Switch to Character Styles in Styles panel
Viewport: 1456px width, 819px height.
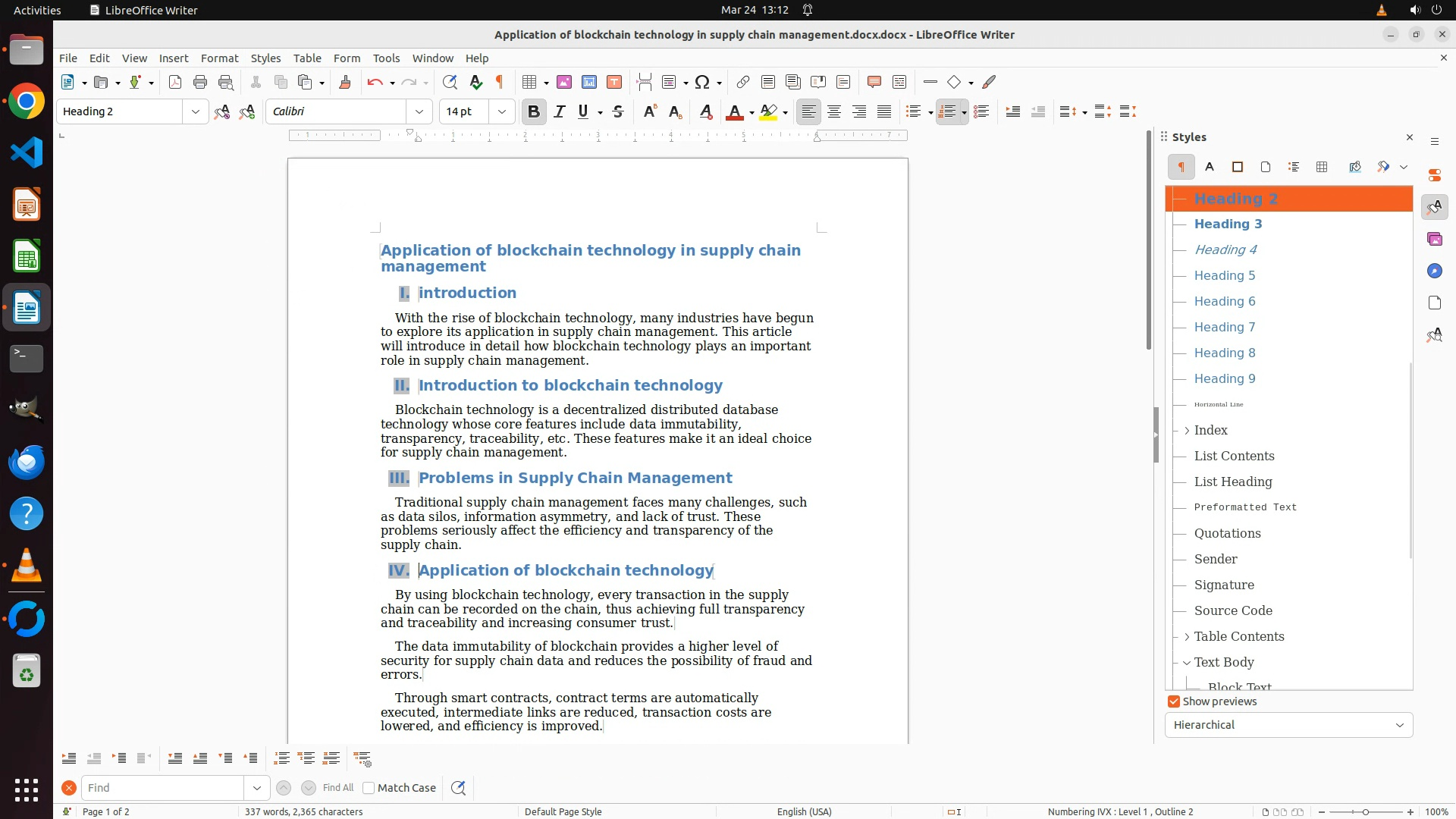[x=1210, y=167]
